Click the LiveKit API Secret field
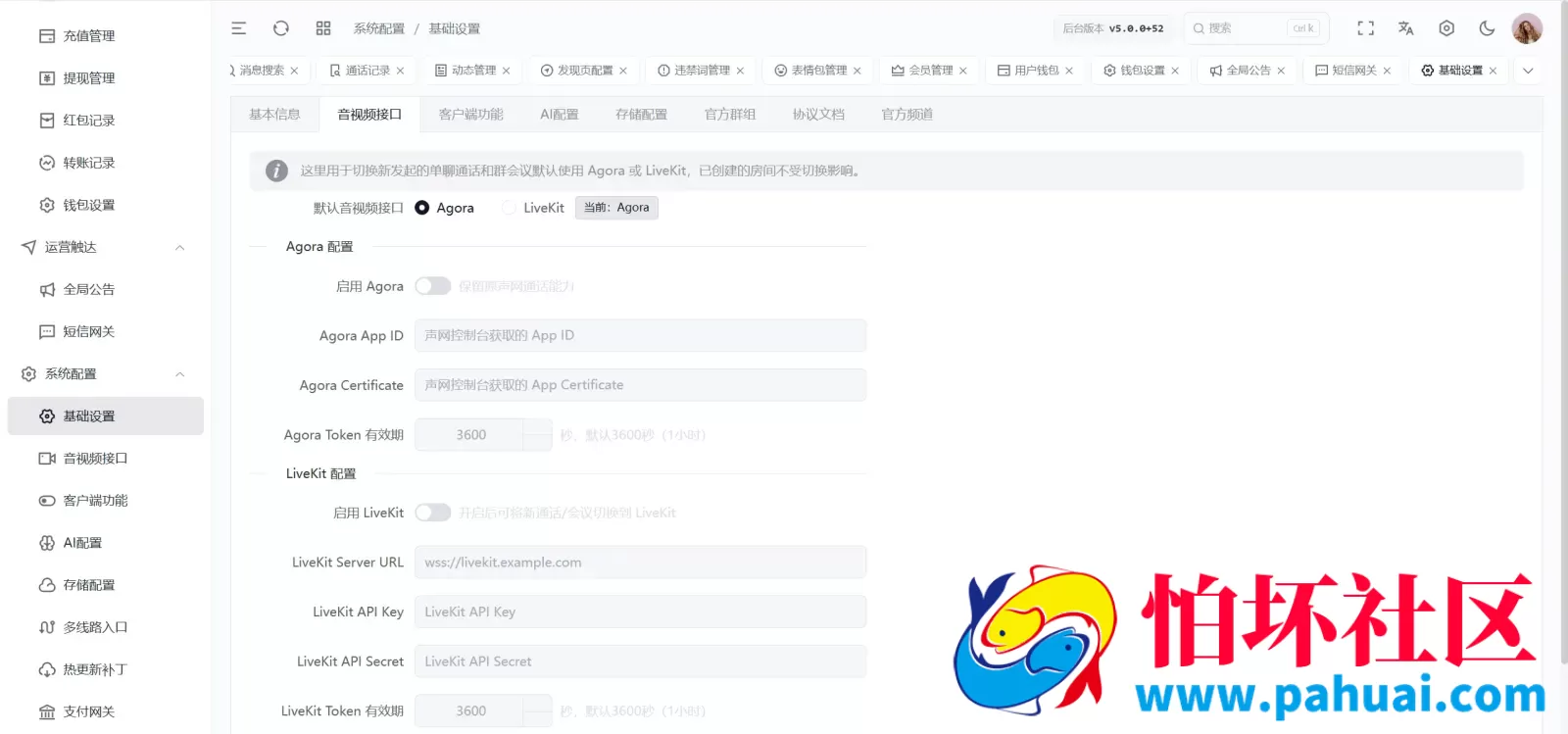This screenshot has width=1568, height=734. 640,661
